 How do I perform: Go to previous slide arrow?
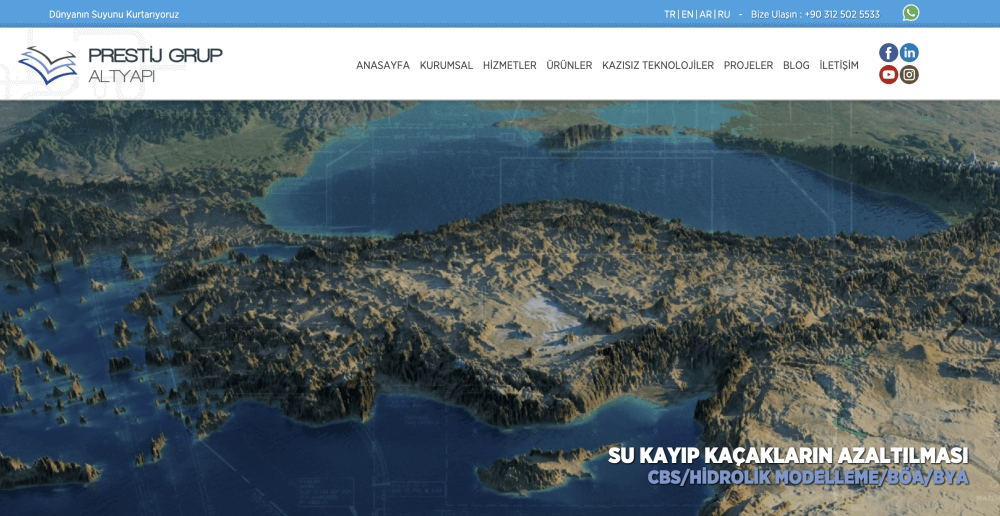tap(193, 318)
